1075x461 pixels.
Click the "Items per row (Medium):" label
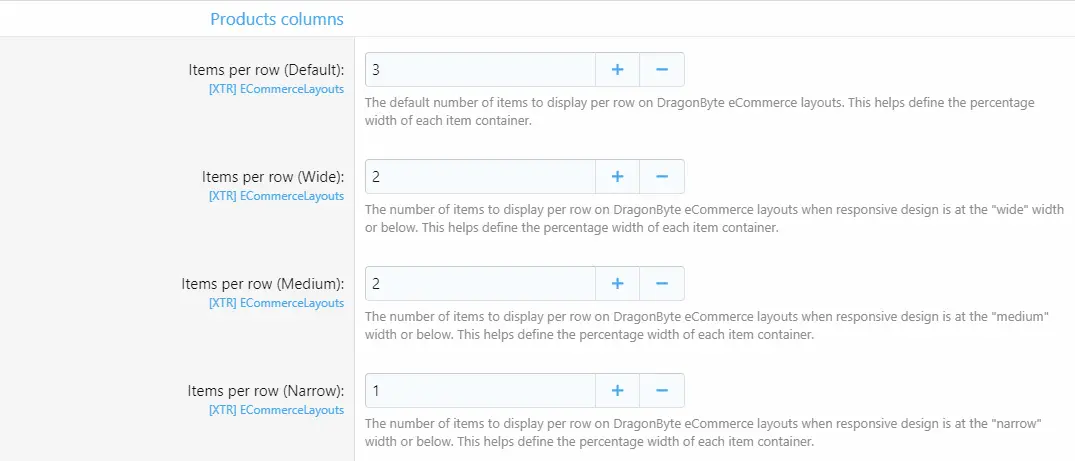tap(263, 284)
